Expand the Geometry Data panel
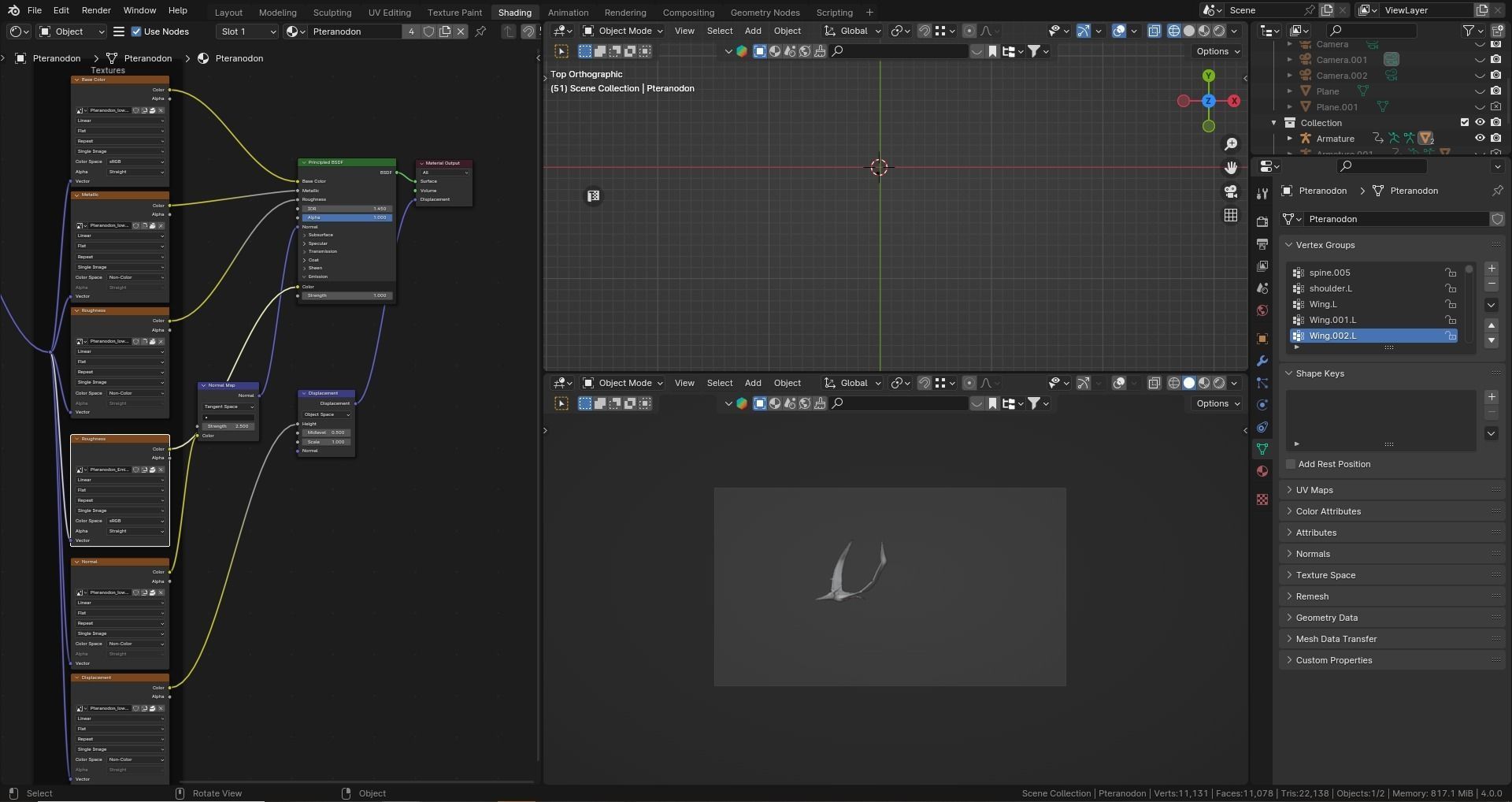The width and height of the screenshot is (1512, 802). click(1289, 618)
